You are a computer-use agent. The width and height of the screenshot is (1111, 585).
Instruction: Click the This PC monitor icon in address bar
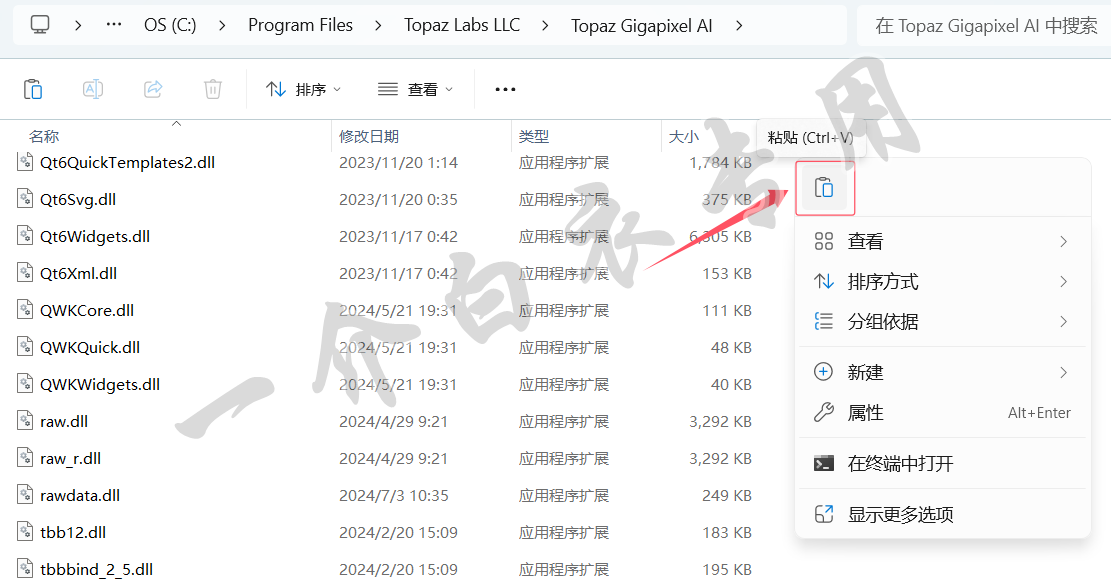(40, 25)
